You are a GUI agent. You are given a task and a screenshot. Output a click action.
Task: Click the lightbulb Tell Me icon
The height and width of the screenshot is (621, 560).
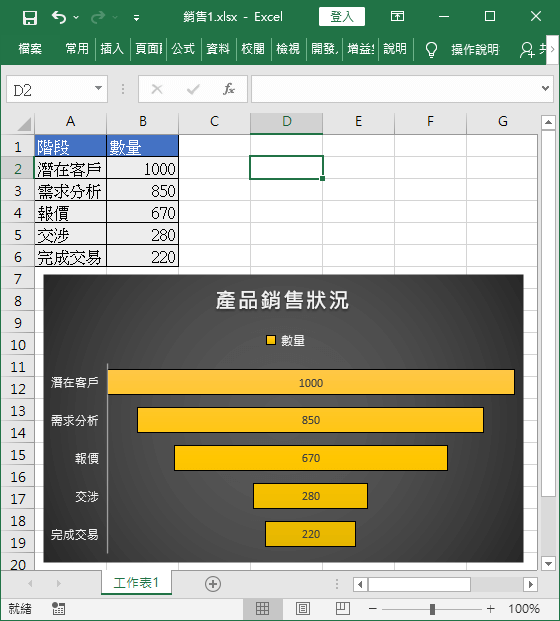pos(431,50)
